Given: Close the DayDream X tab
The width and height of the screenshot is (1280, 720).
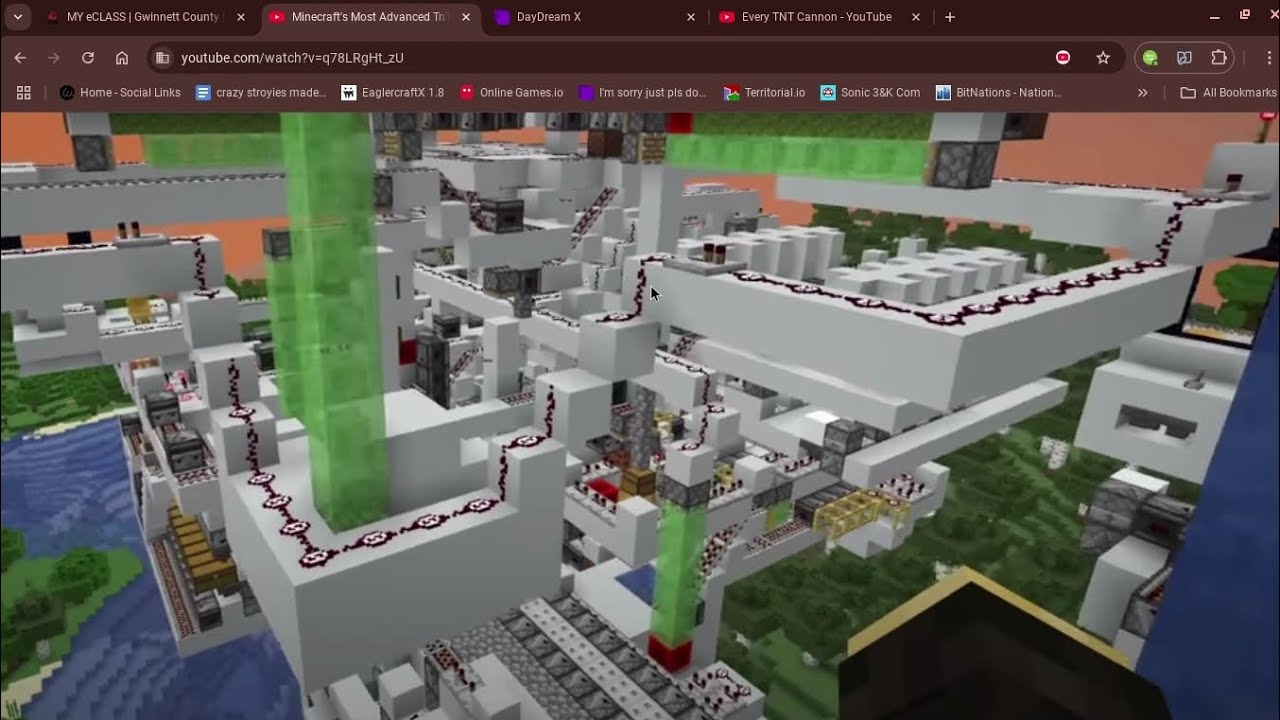Looking at the screenshot, I should (x=691, y=17).
